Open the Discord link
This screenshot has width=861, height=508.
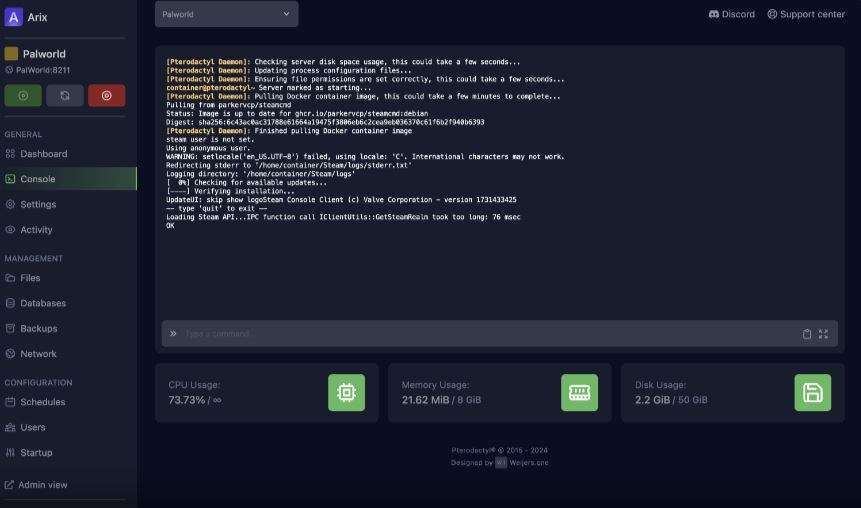click(731, 14)
